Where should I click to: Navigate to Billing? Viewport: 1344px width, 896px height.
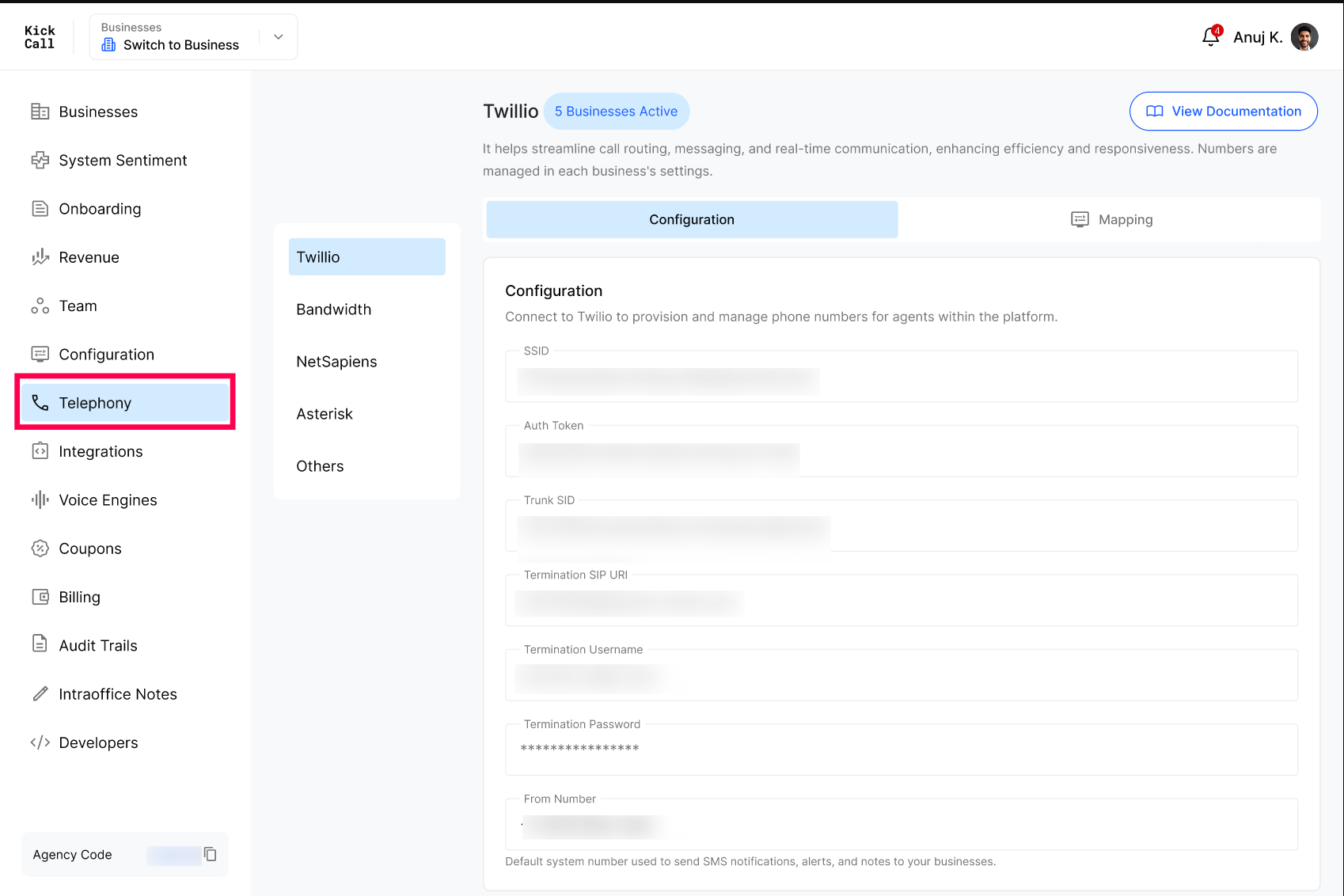click(125, 597)
